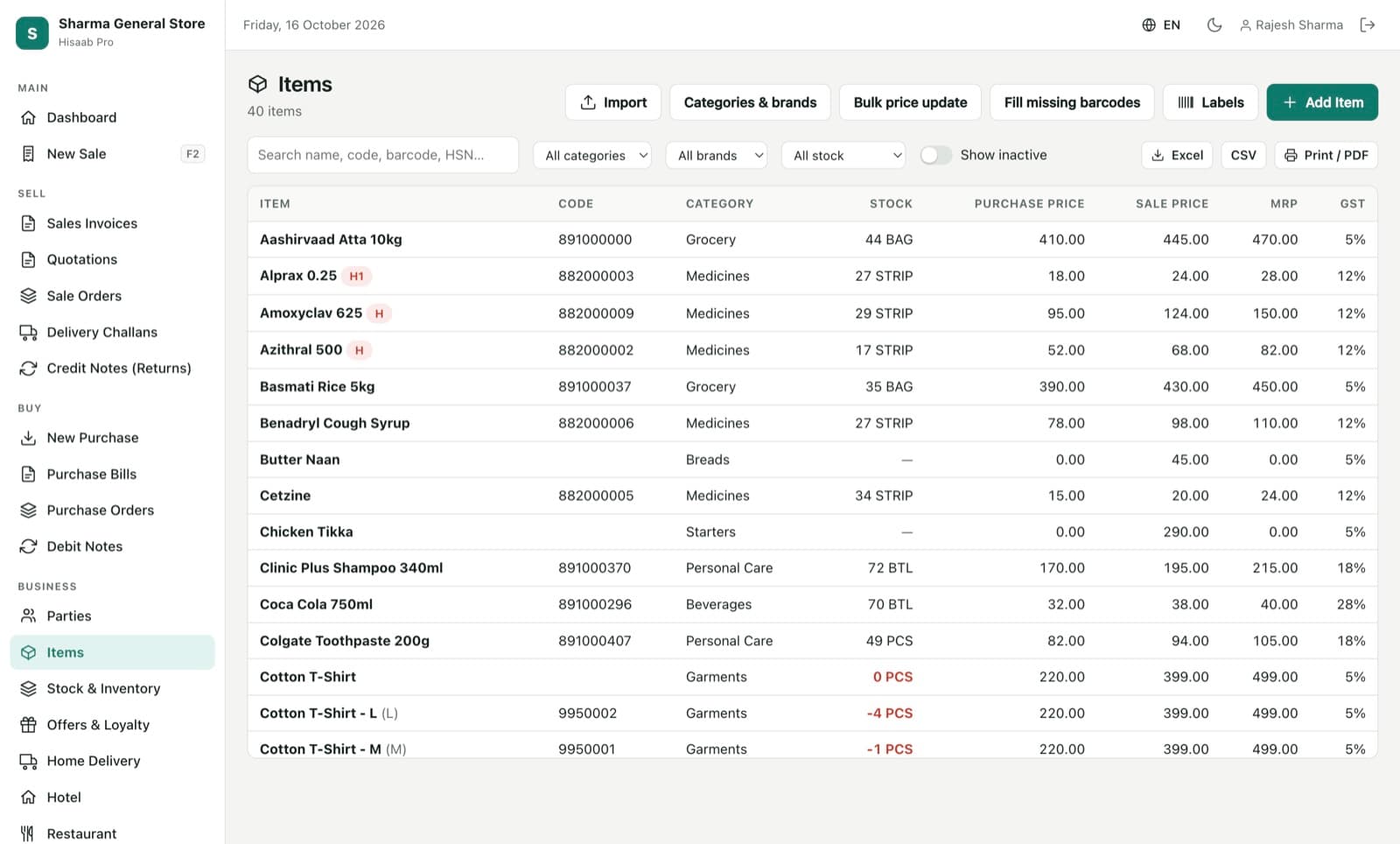Select the Aashirvaad Atta 10kg row
The height and width of the screenshot is (844, 1400).
pyautogui.click(x=812, y=239)
